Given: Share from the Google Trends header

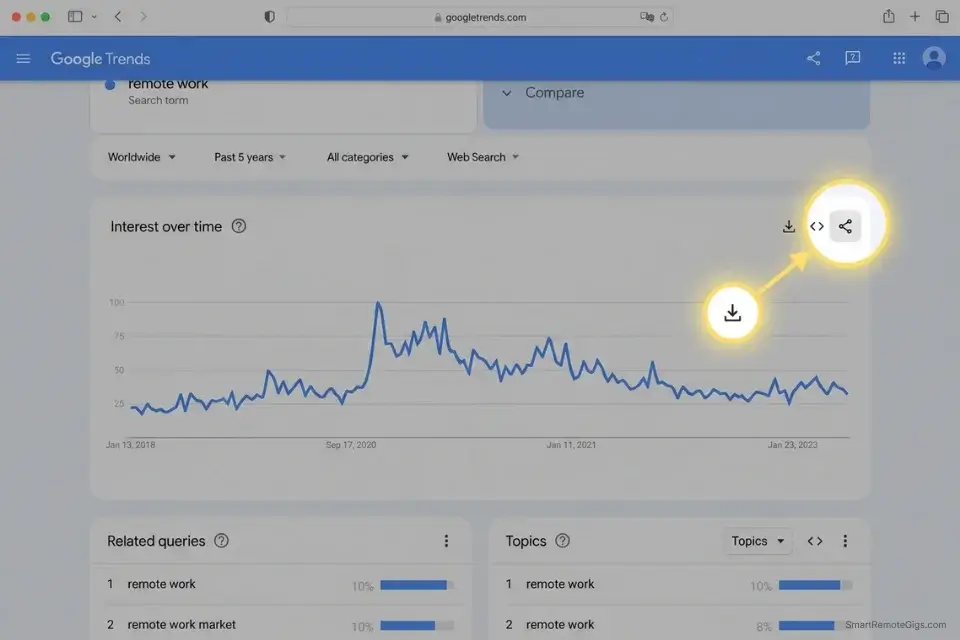Looking at the screenshot, I should (813, 58).
